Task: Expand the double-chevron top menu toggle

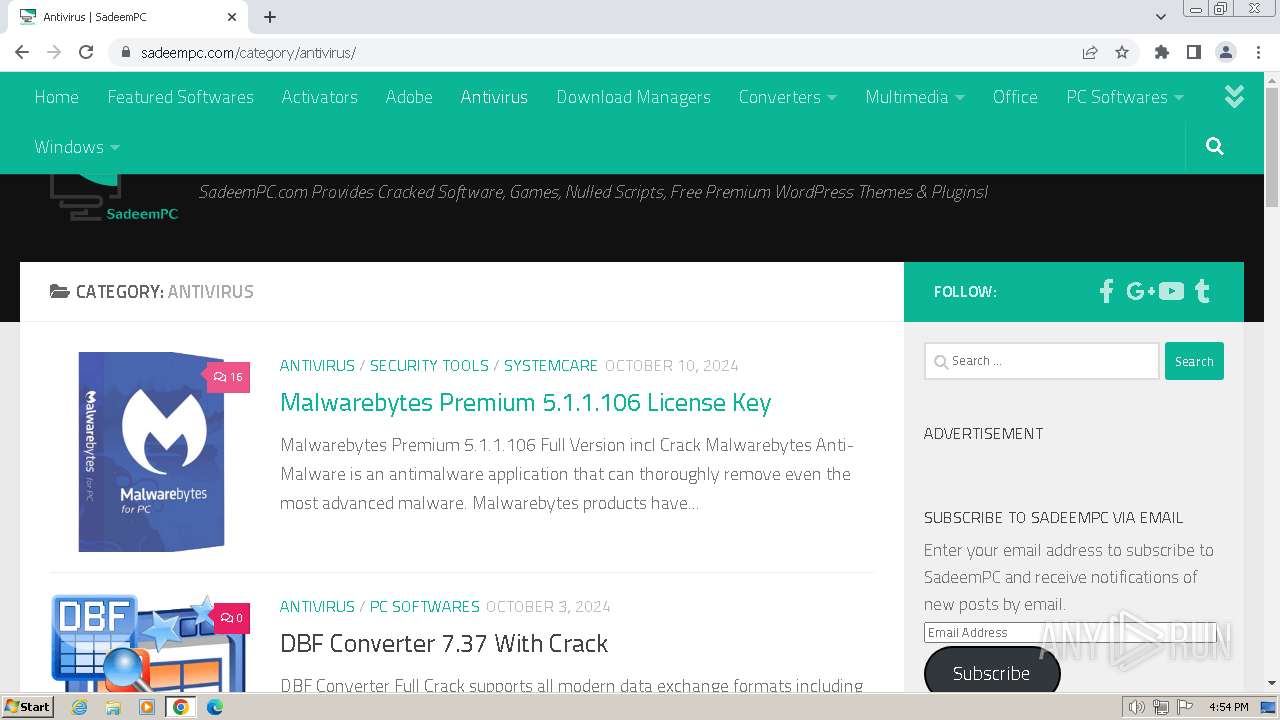Action: [x=1234, y=96]
